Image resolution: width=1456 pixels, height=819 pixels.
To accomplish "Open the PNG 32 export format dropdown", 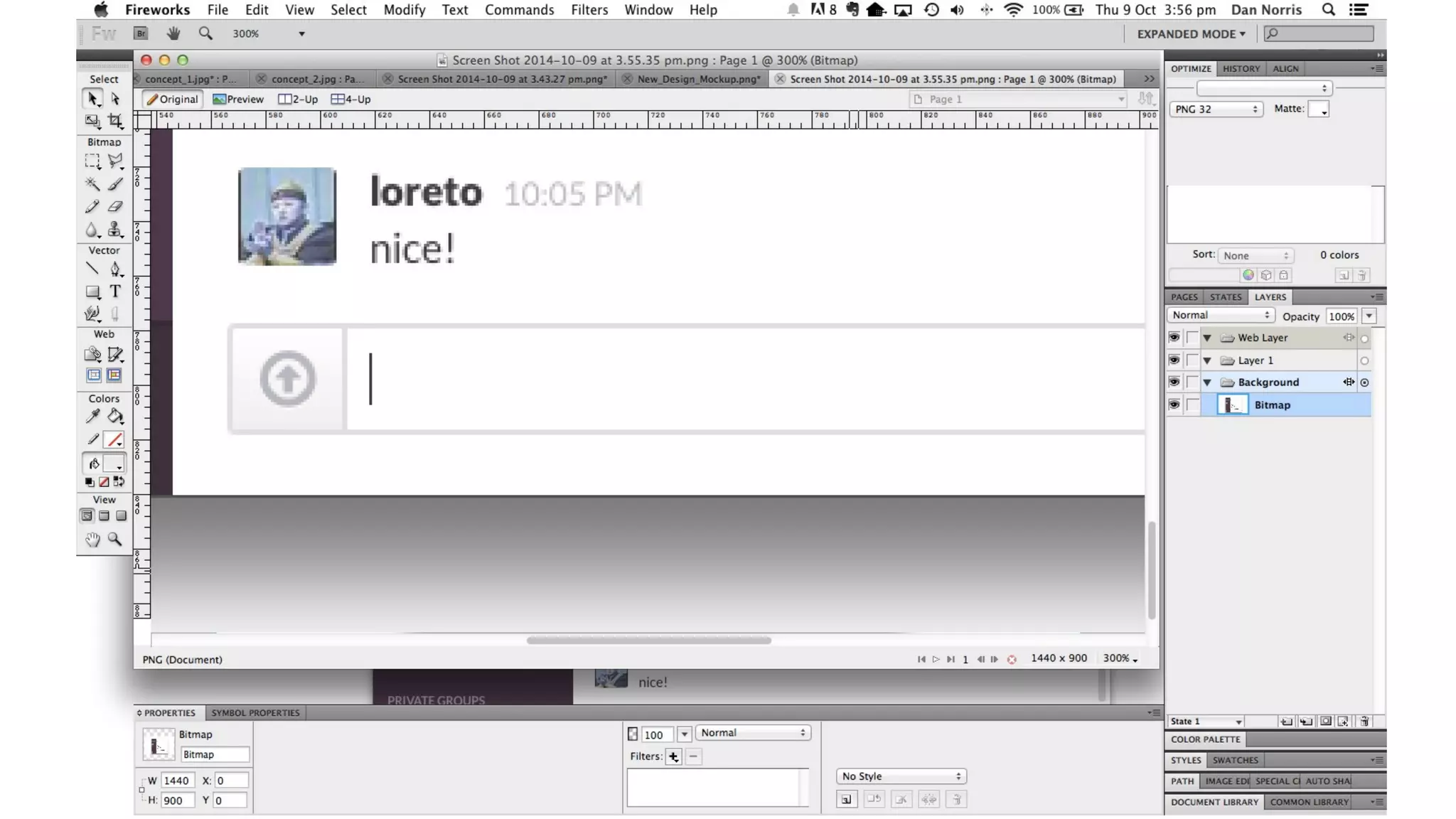I will [1216, 109].
